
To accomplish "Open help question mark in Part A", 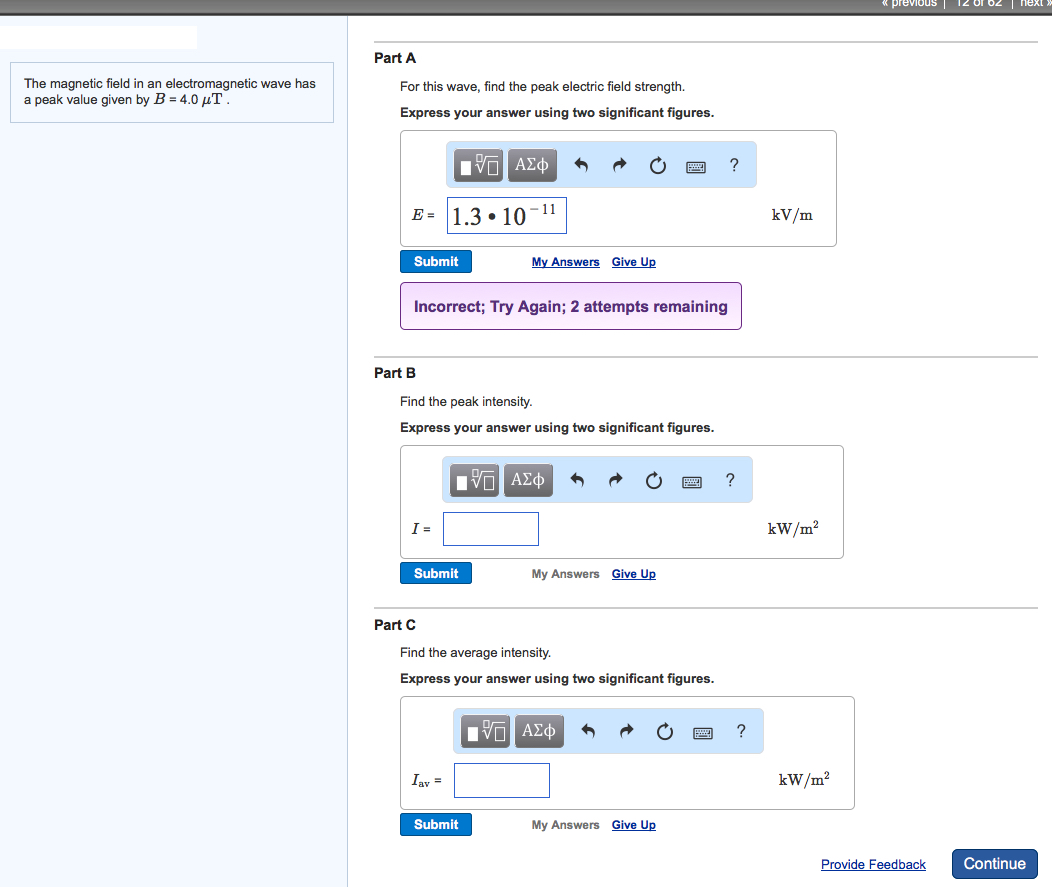I will [734, 165].
